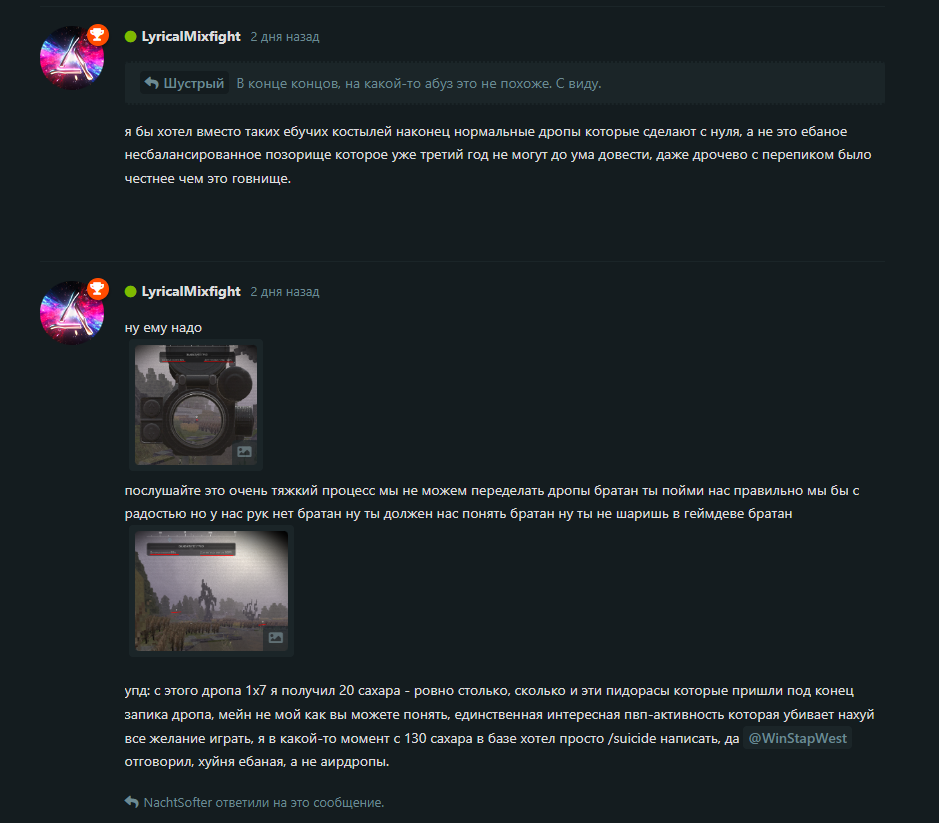Click image icon on landscape screenshot thumbnail
This screenshot has width=939, height=823.
point(275,637)
